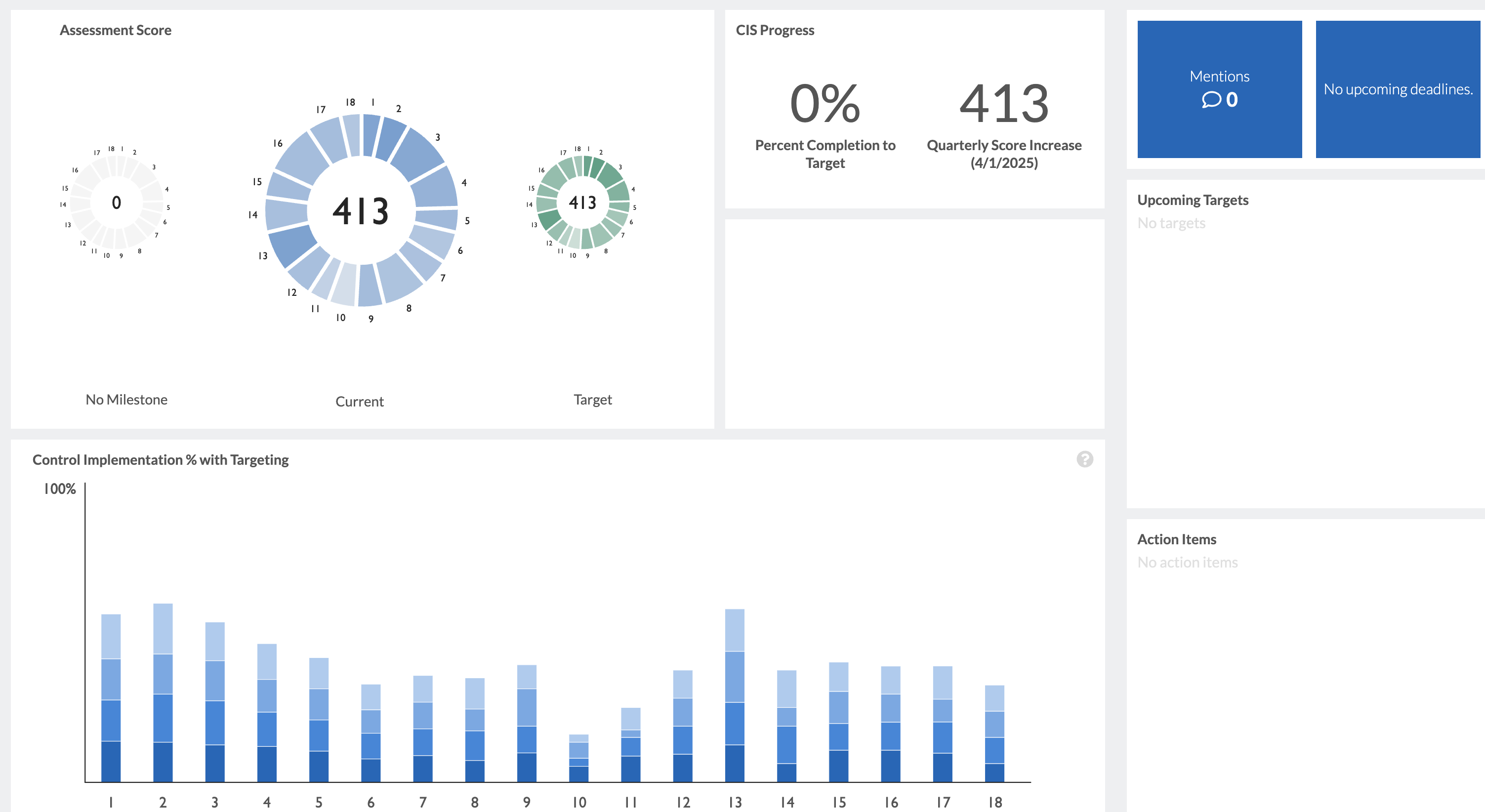Click the speech bubble icon in Mentions tile

[1211, 100]
